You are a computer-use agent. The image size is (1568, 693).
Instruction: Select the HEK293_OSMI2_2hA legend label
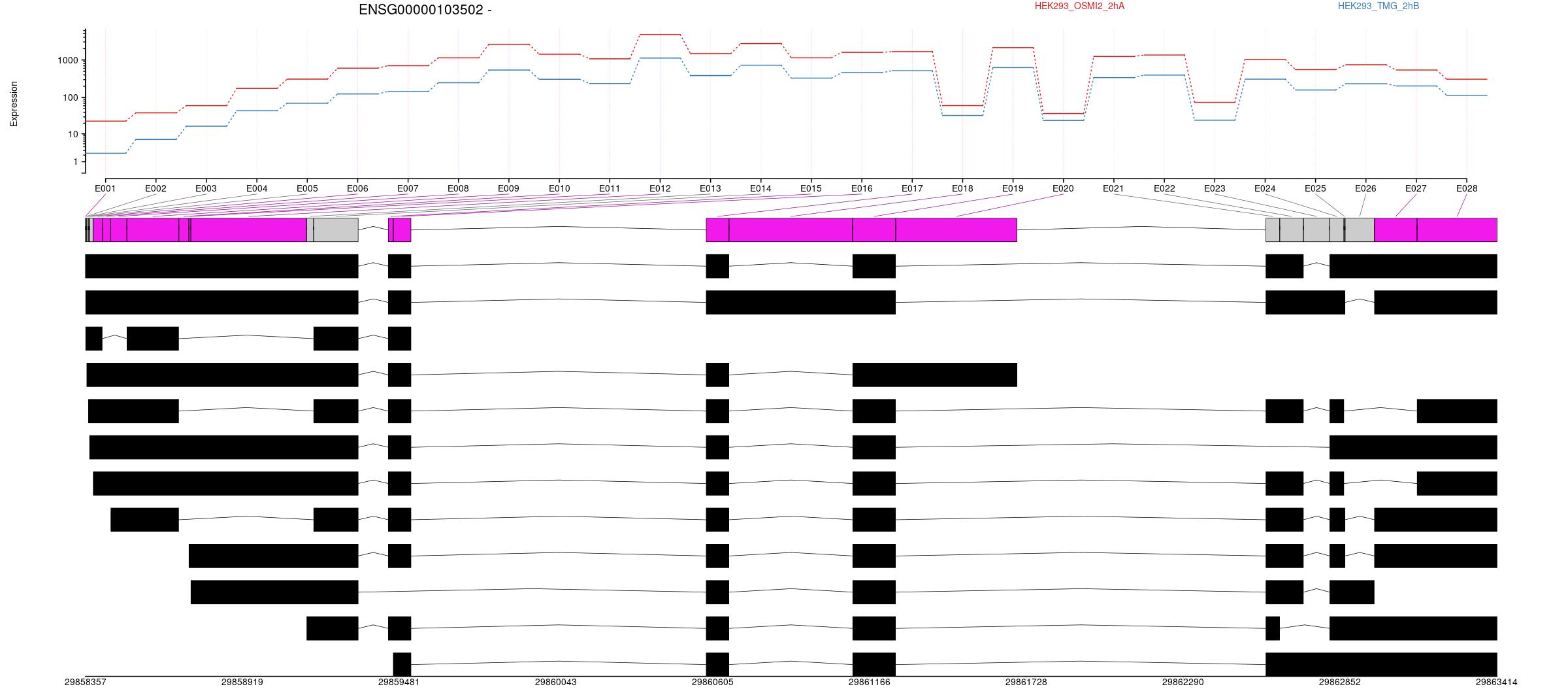(x=1079, y=7)
